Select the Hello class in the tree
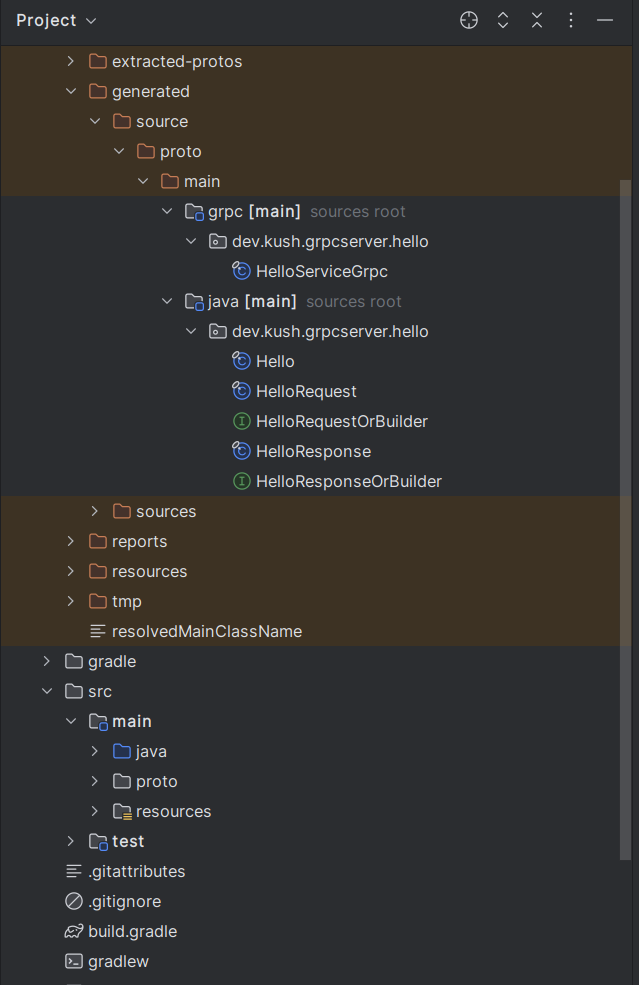 click(x=274, y=361)
